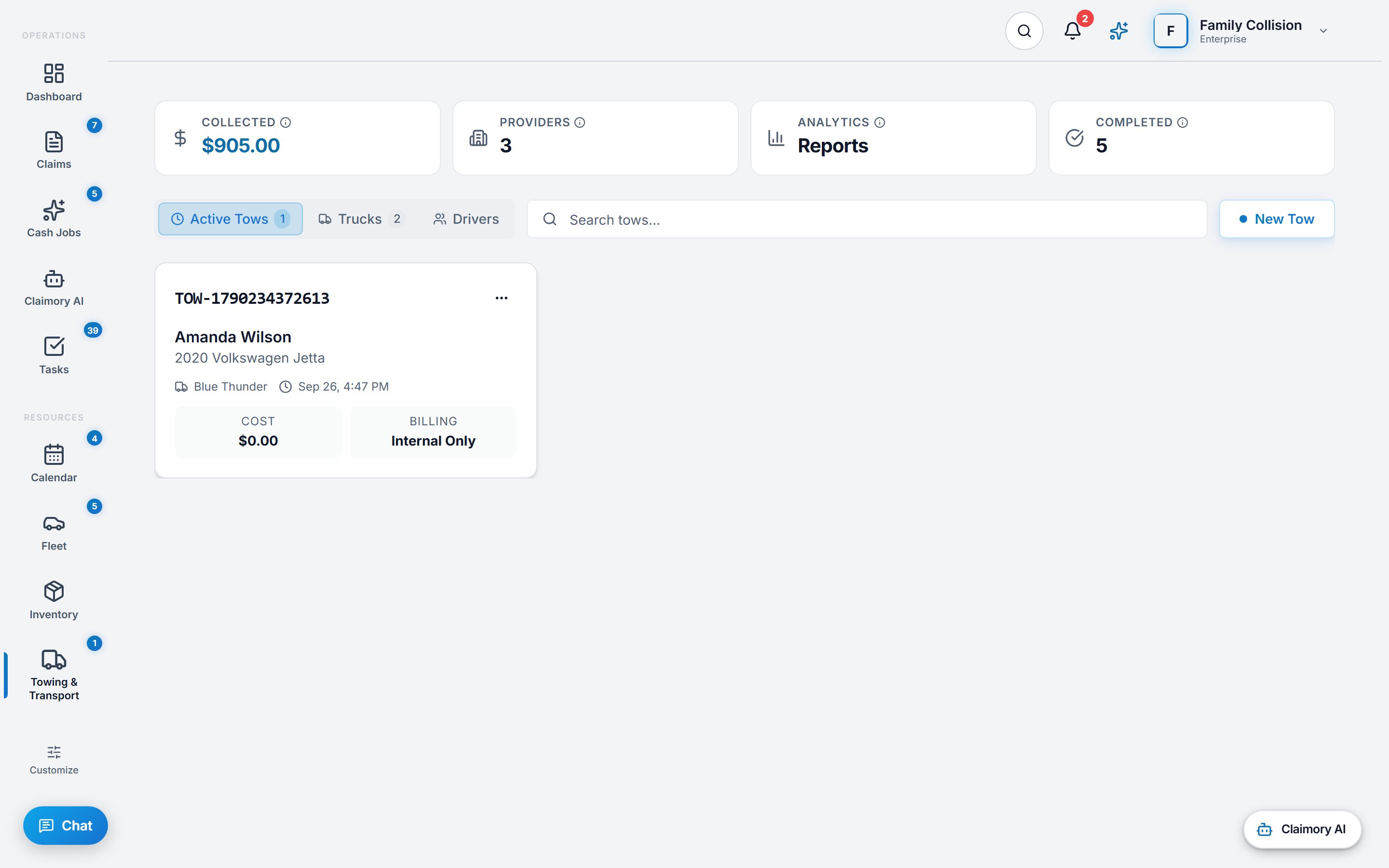This screenshot has width=1389, height=868.
Task: Click the global search magnifier button
Action: point(1024,31)
